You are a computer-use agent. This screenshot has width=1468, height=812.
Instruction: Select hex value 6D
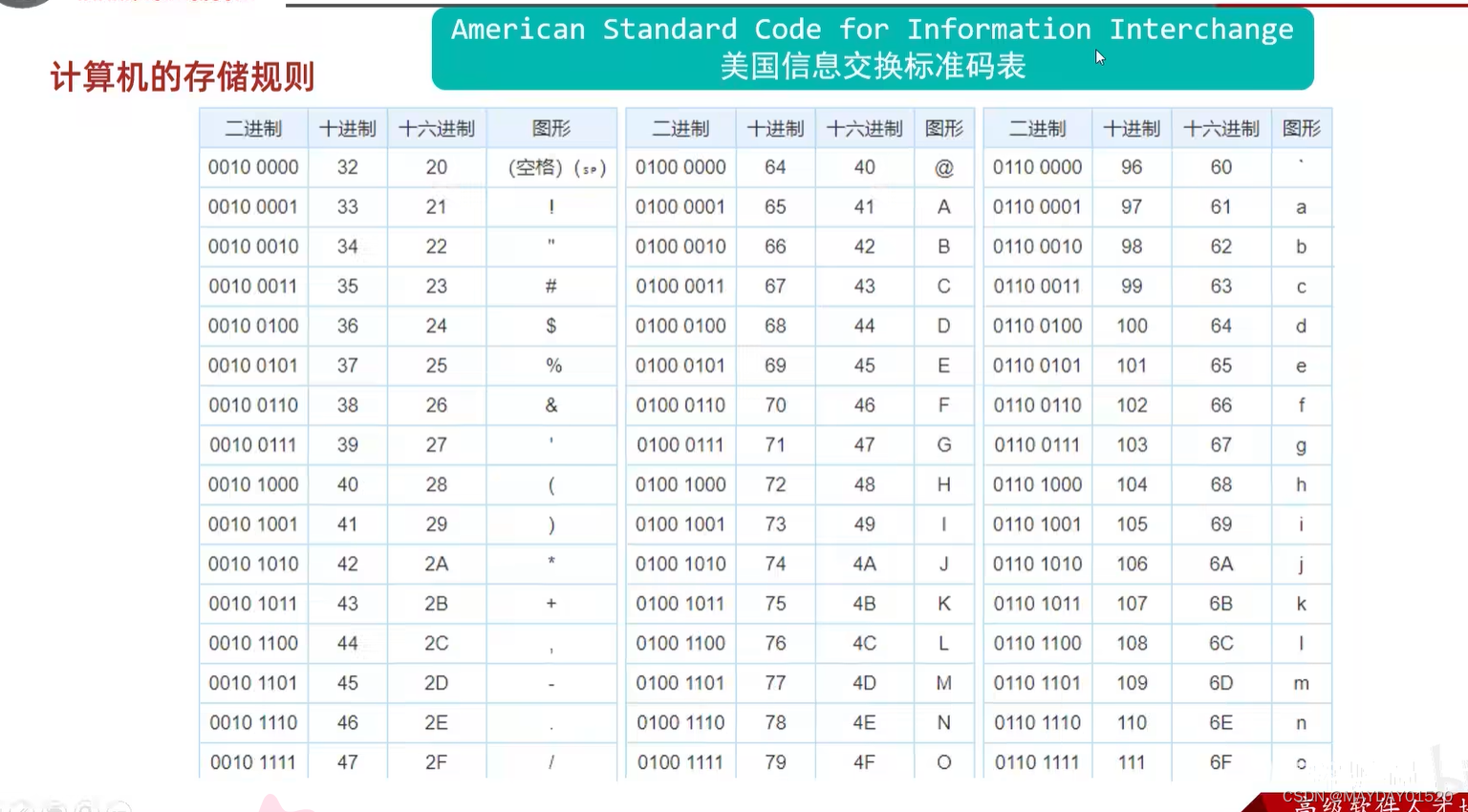[x=1221, y=683]
